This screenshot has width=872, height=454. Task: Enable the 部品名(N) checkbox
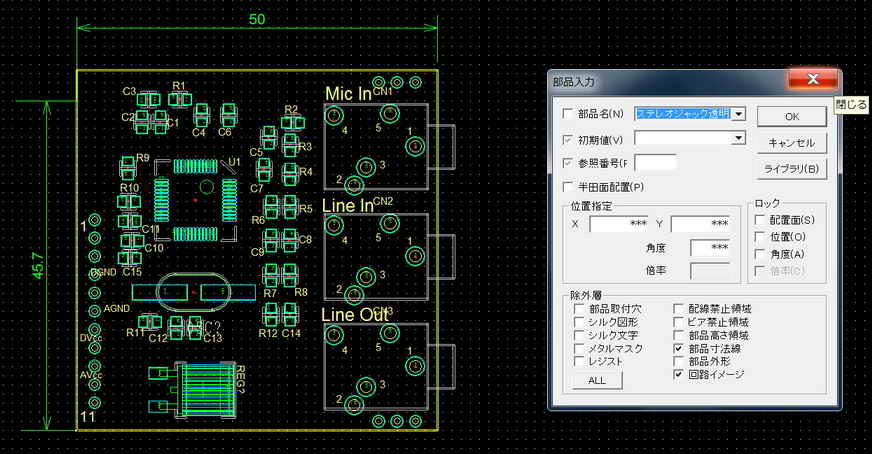(x=569, y=114)
